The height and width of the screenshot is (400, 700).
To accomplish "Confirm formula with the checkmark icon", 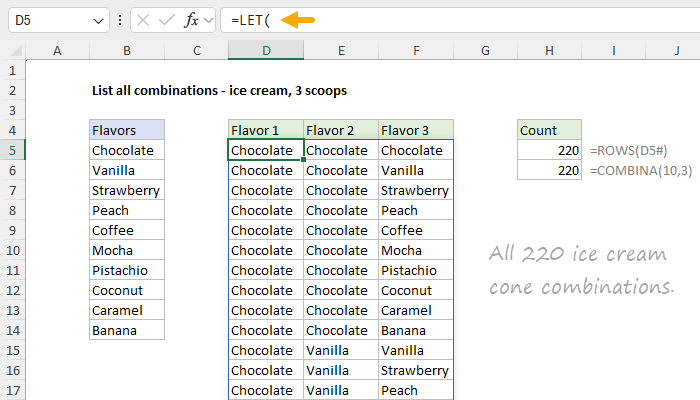I will 167,21.
